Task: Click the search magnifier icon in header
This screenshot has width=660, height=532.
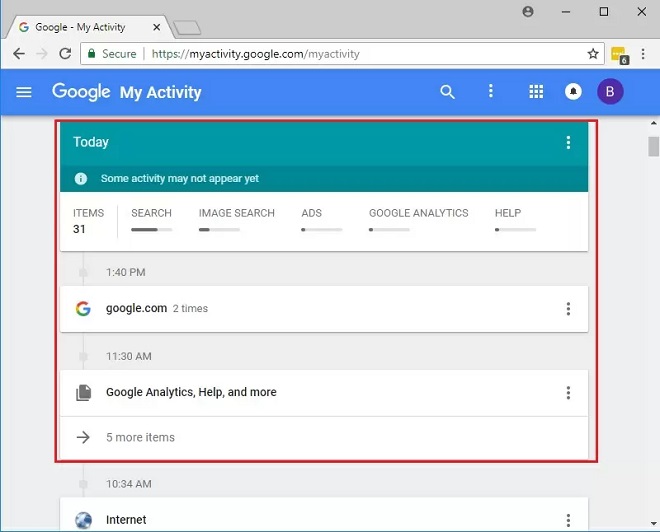Action: point(447,92)
